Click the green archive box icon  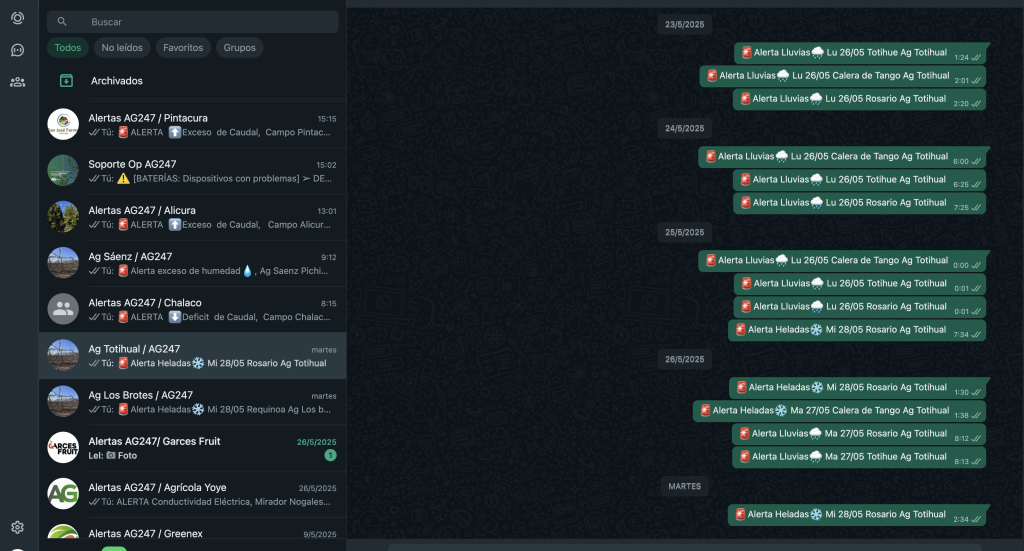(66, 81)
